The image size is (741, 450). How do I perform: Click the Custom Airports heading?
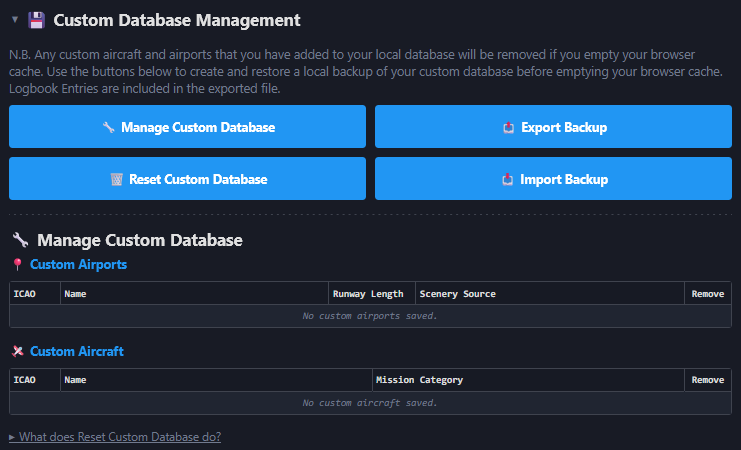click(x=78, y=264)
